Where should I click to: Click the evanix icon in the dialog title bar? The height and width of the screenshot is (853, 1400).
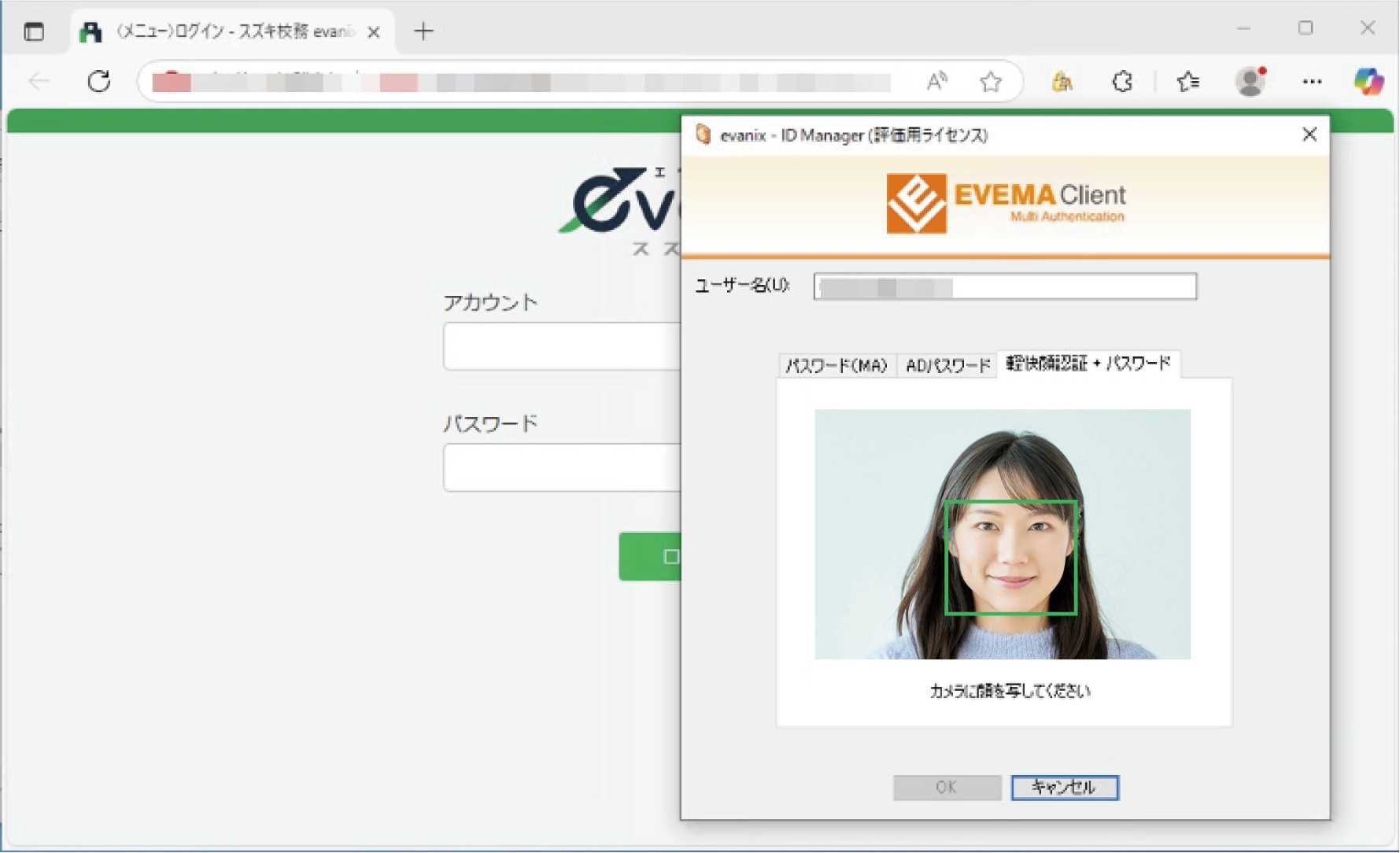click(704, 135)
